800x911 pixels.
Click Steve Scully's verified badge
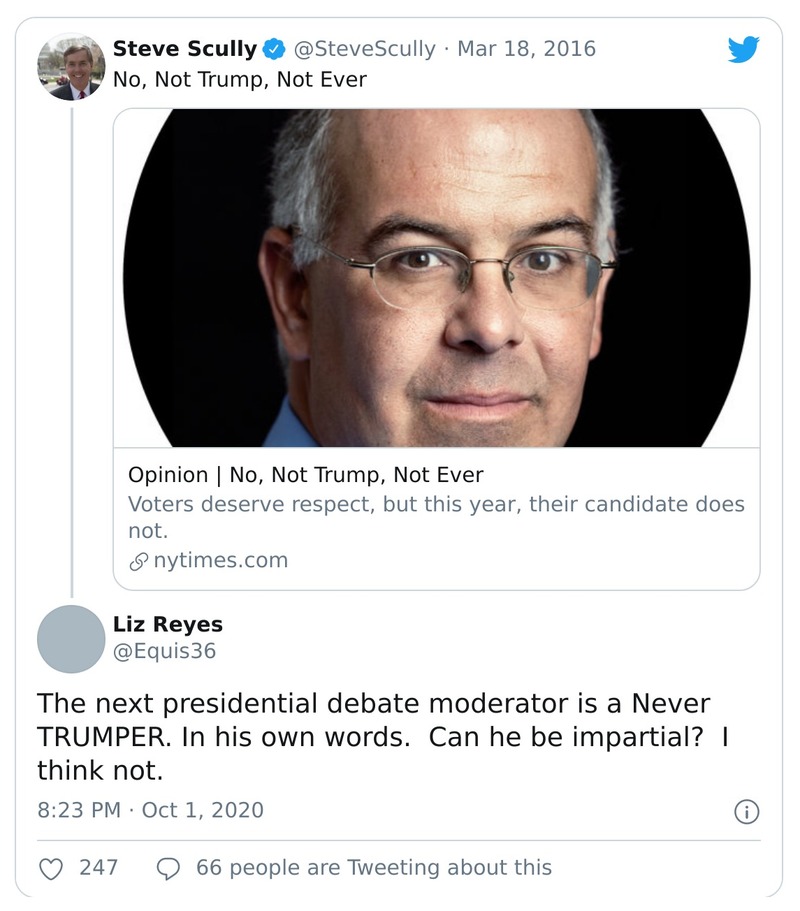pos(273,49)
